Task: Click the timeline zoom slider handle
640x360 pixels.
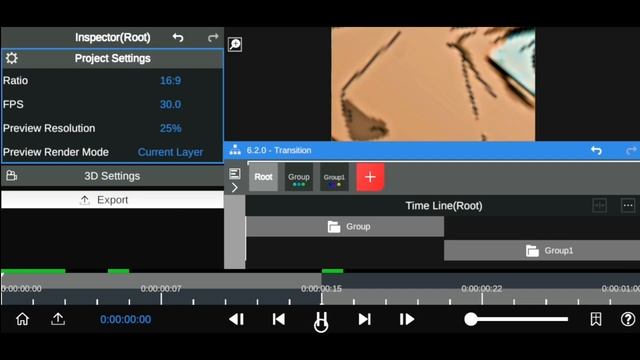Action: [471, 319]
